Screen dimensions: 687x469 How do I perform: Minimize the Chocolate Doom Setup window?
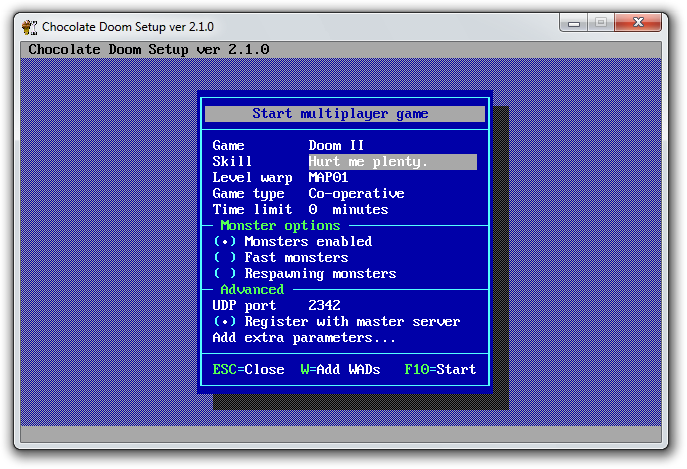(577, 22)
